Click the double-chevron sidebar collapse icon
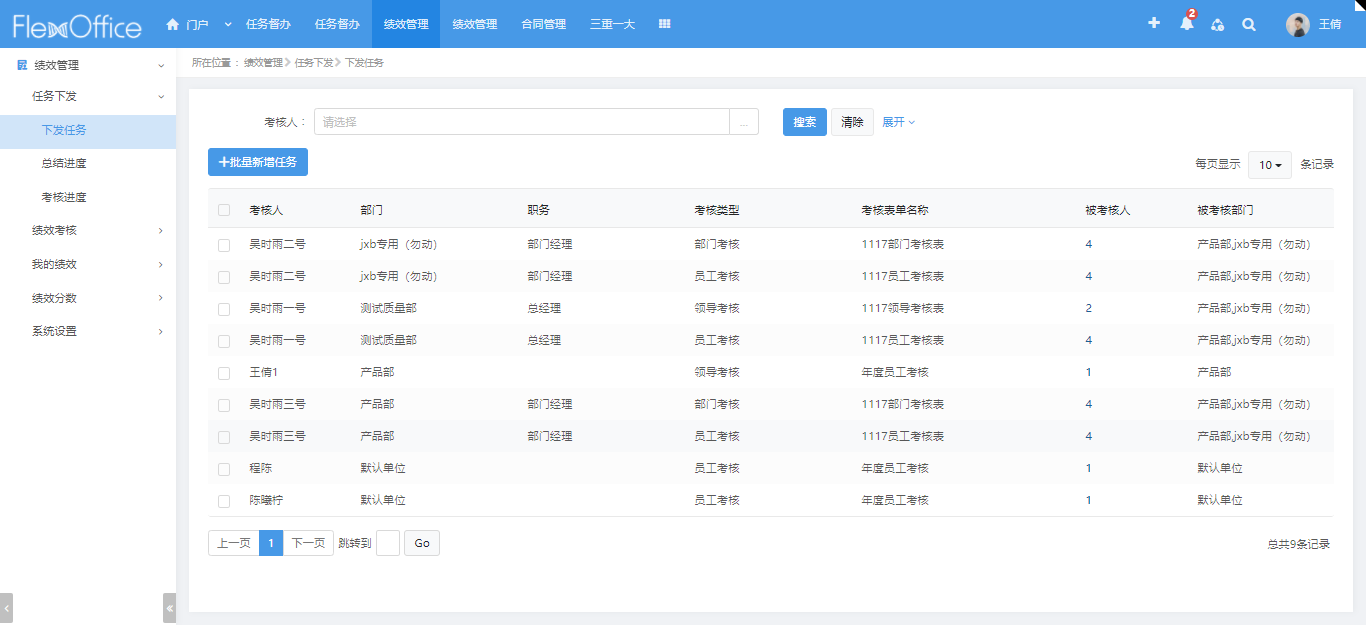Viewport: 1366px width, 625px height. tap(169, 607)
